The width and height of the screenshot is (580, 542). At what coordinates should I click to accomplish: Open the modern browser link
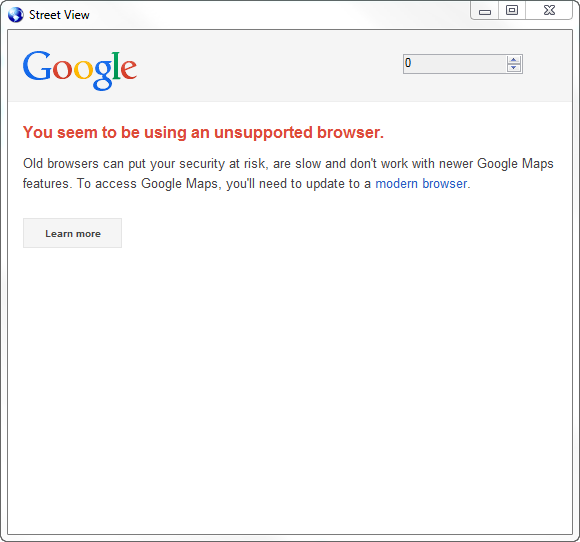[x=421, y=184]
